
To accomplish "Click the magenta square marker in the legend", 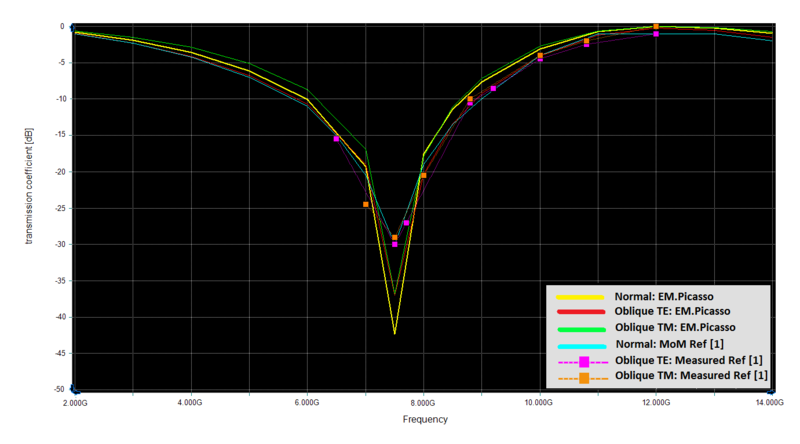I will click(583, 359).
